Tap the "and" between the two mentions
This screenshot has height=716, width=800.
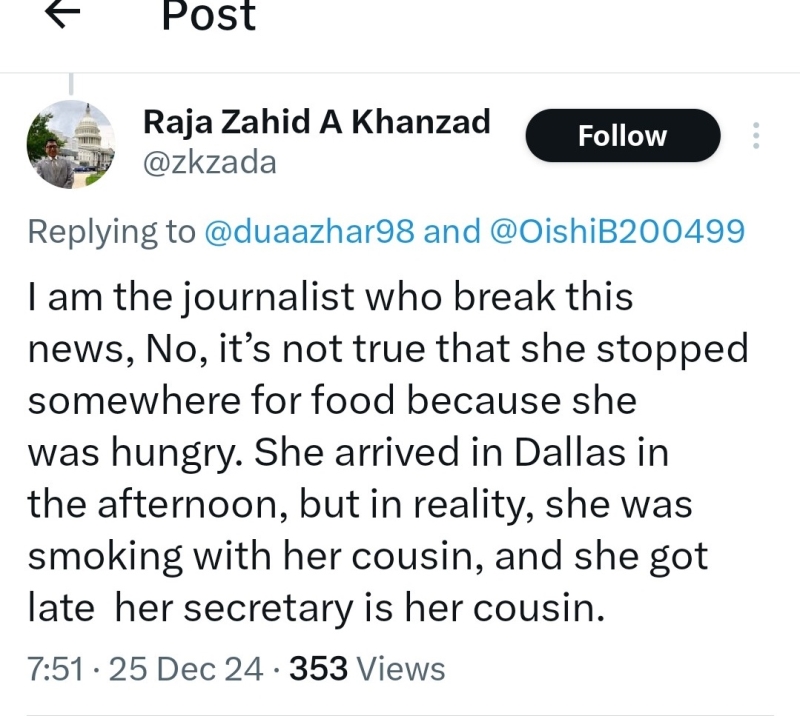coord(452,231)
